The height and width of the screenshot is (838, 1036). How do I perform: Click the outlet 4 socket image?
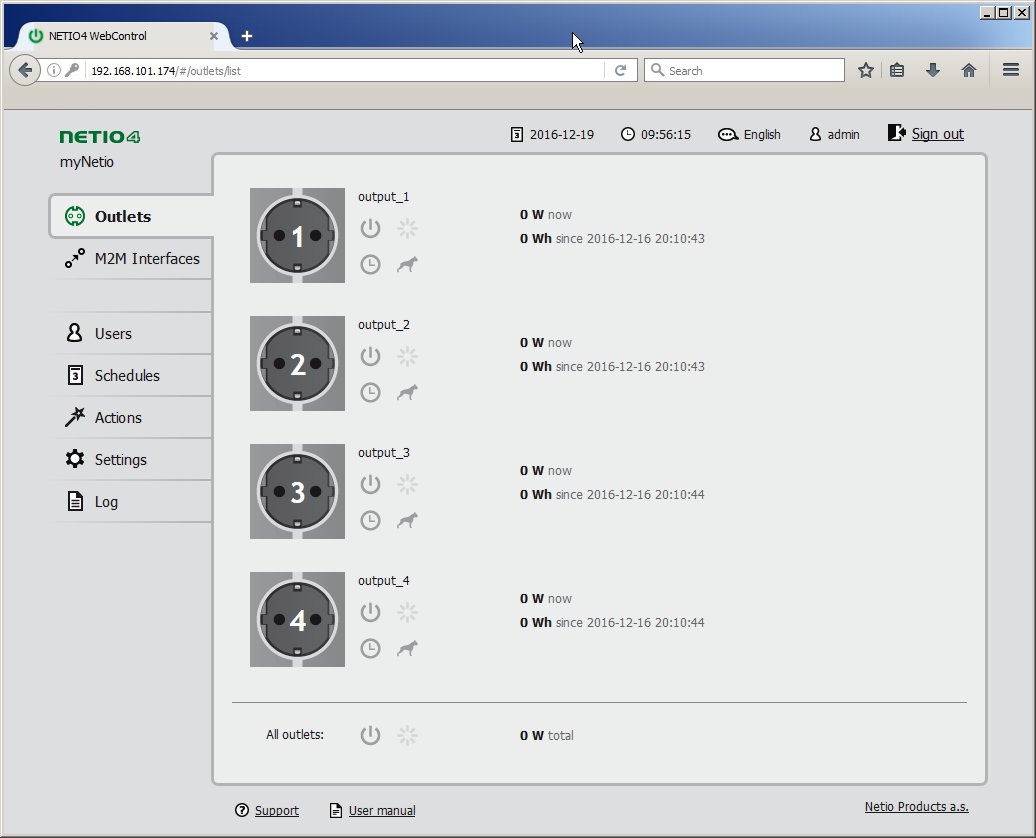(297, 620)
